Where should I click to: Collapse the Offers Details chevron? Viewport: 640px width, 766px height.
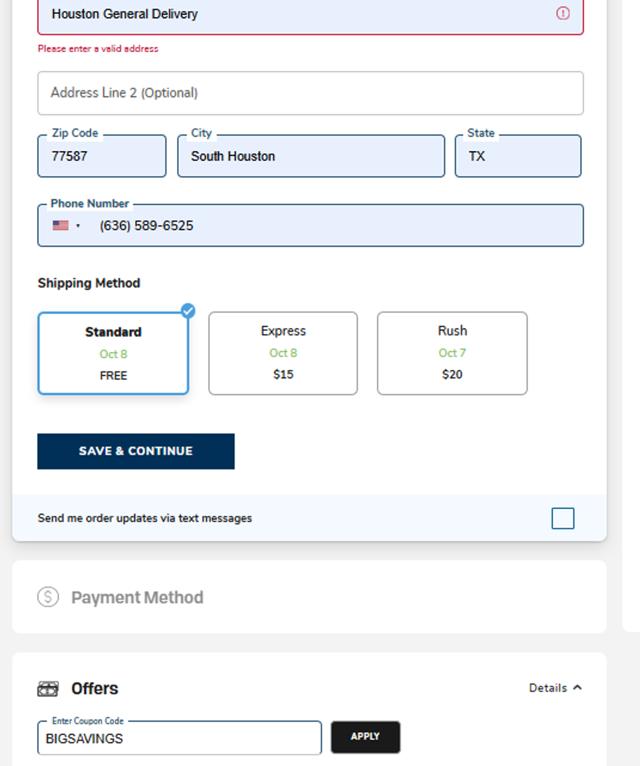tap(577, 688)
